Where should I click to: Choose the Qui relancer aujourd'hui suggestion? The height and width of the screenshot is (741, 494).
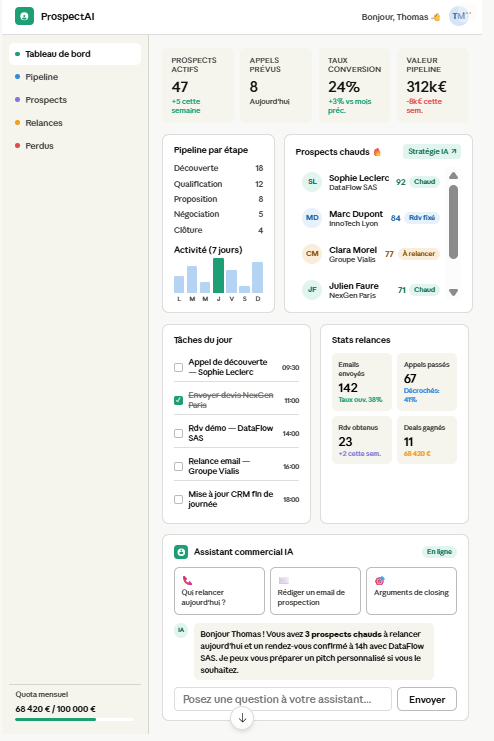click(x=219, y=591)
